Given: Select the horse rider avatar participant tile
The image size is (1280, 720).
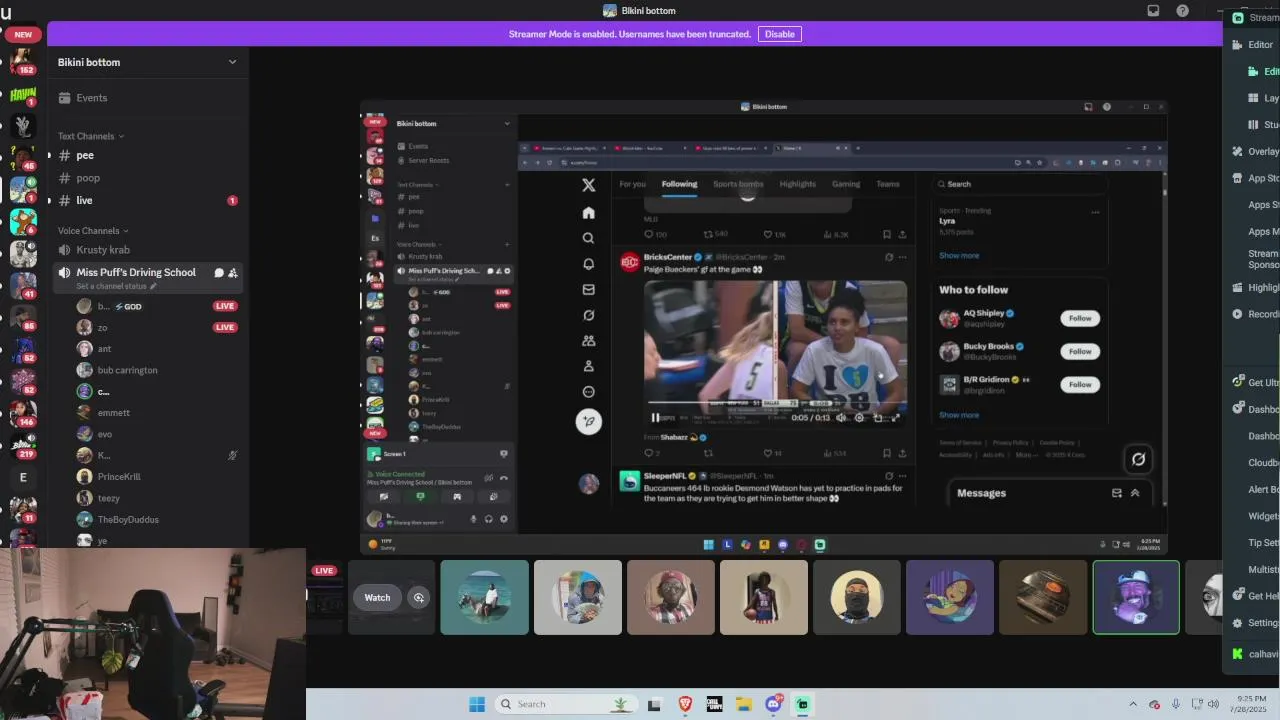Looking at the screenshot, I should pyautogui.click(x=485, y=597).
